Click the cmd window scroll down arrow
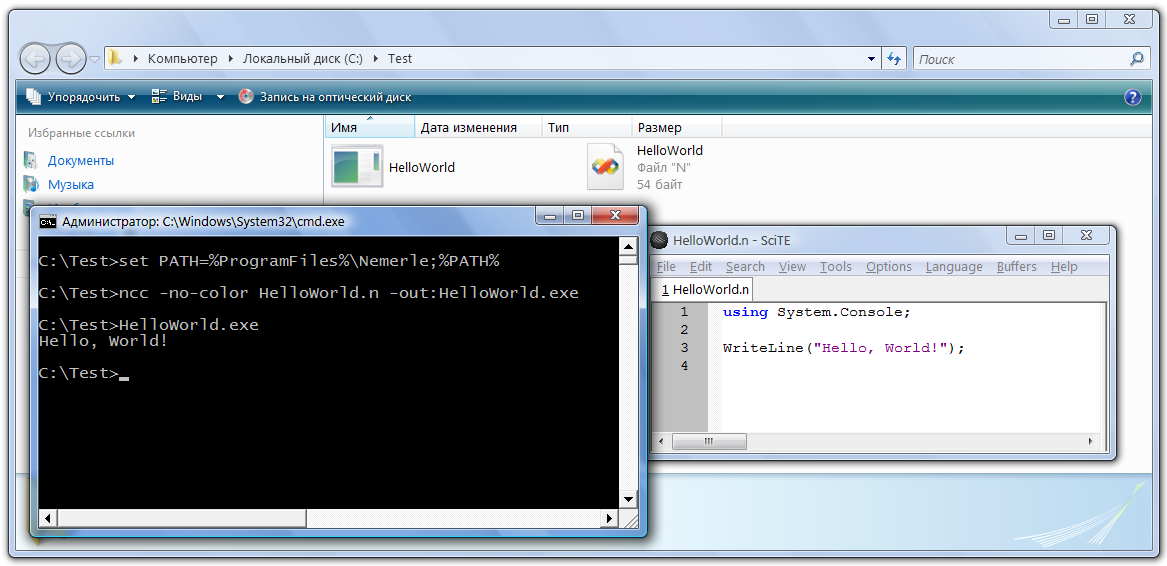The height and width of the screenshot is (566, 1167). coord(628,499)
